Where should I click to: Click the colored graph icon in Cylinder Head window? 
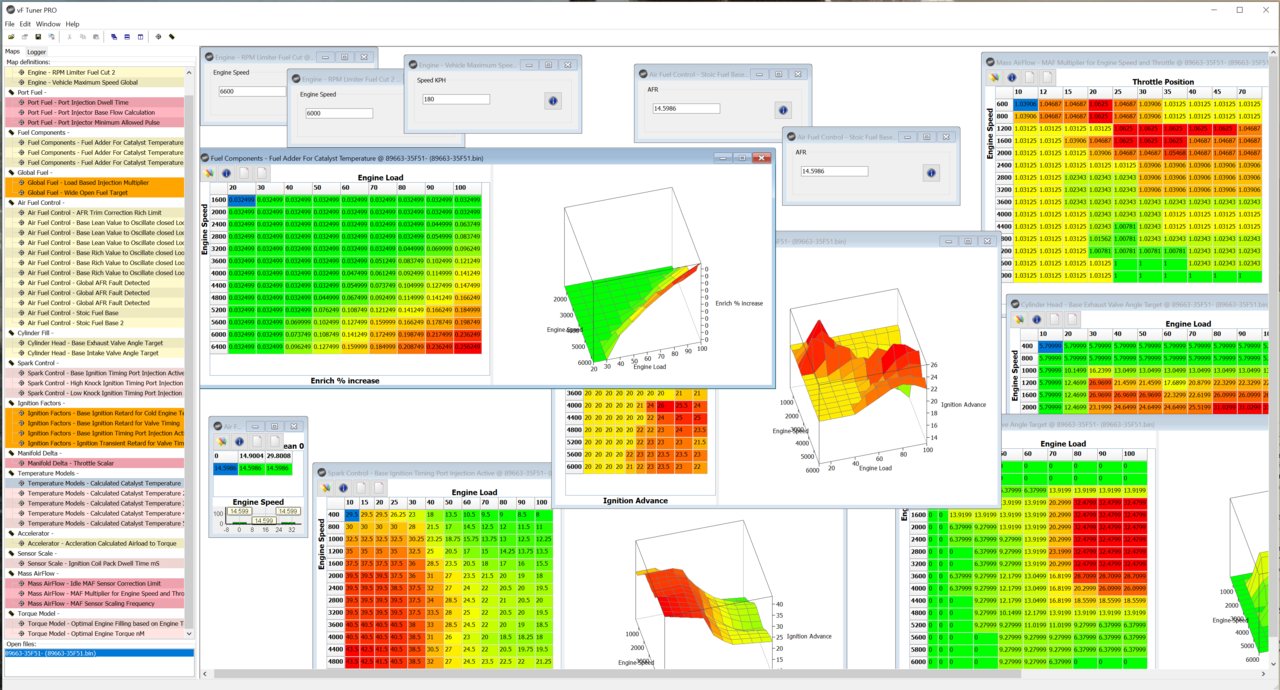(x=1020, y=318)
